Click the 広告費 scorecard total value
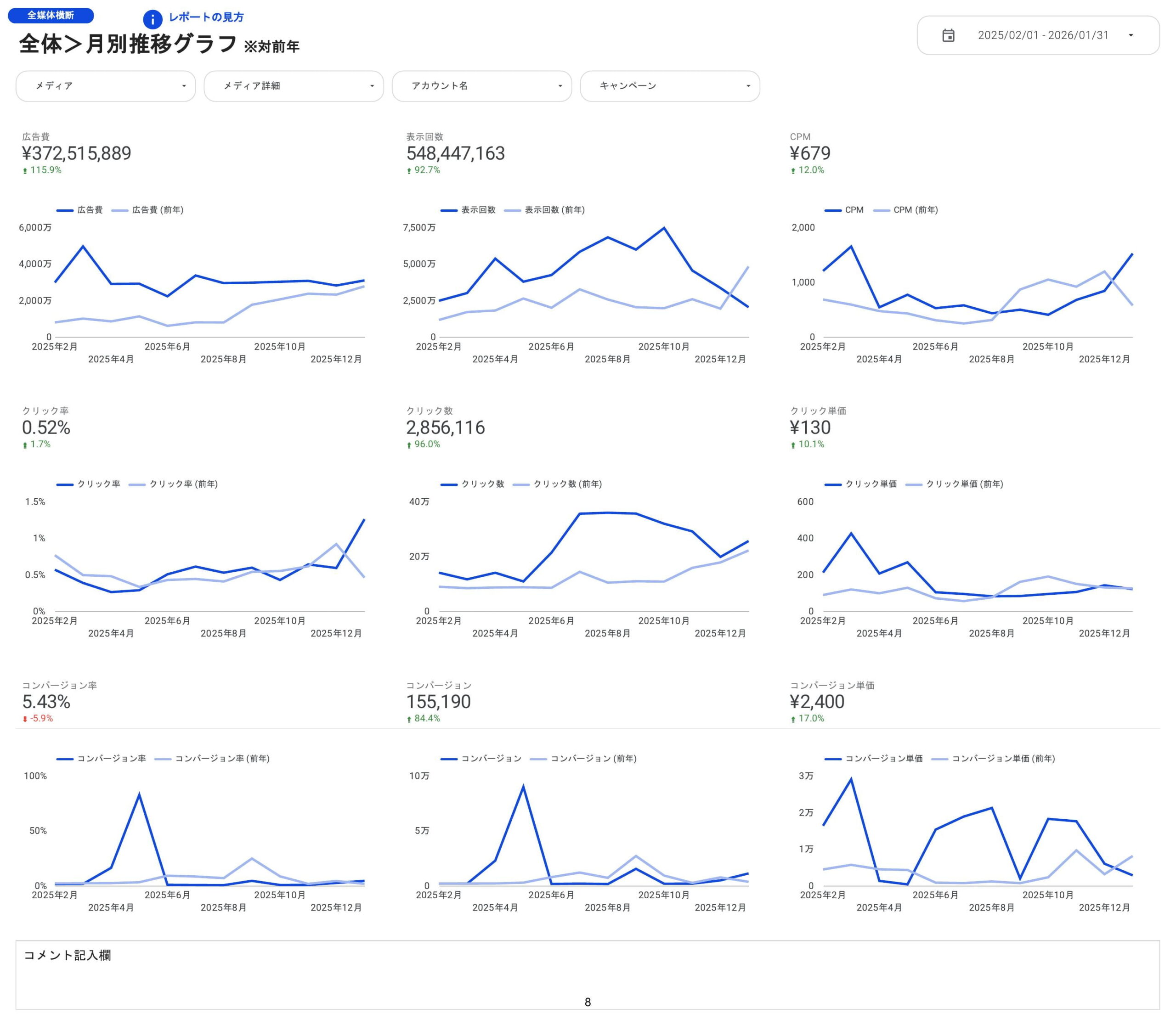The image size is (1176, 1019). (x=76, y=153)
